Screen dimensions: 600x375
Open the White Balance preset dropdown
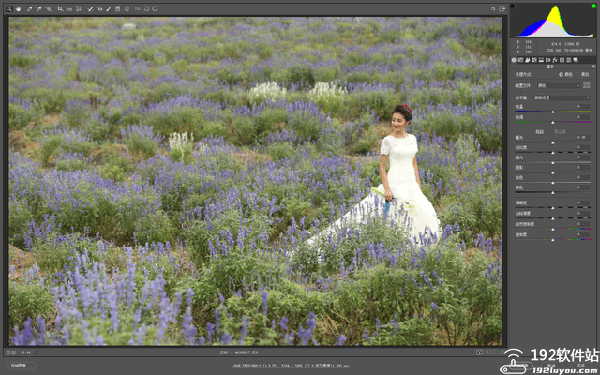(x=562, y=98)
